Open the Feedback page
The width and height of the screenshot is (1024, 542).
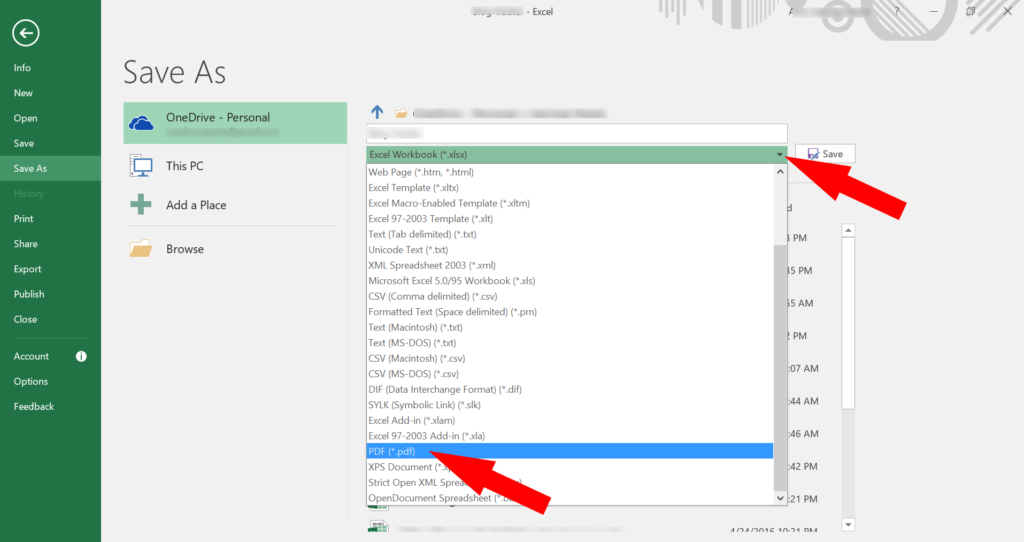pos(34,406)
